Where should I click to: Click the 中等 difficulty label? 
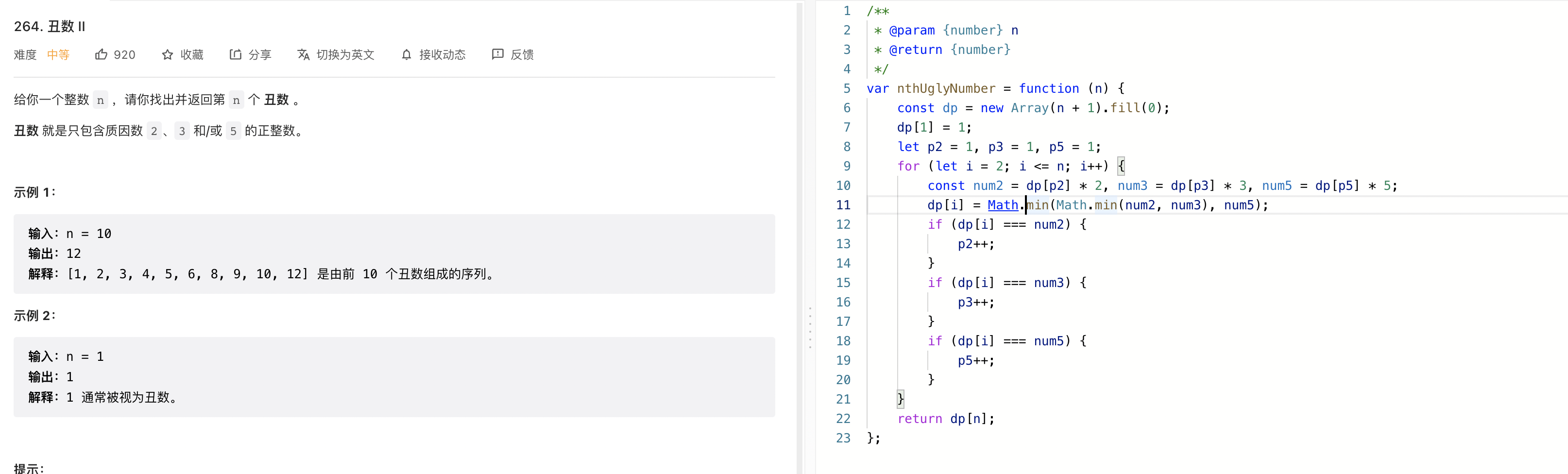[58, 55]
